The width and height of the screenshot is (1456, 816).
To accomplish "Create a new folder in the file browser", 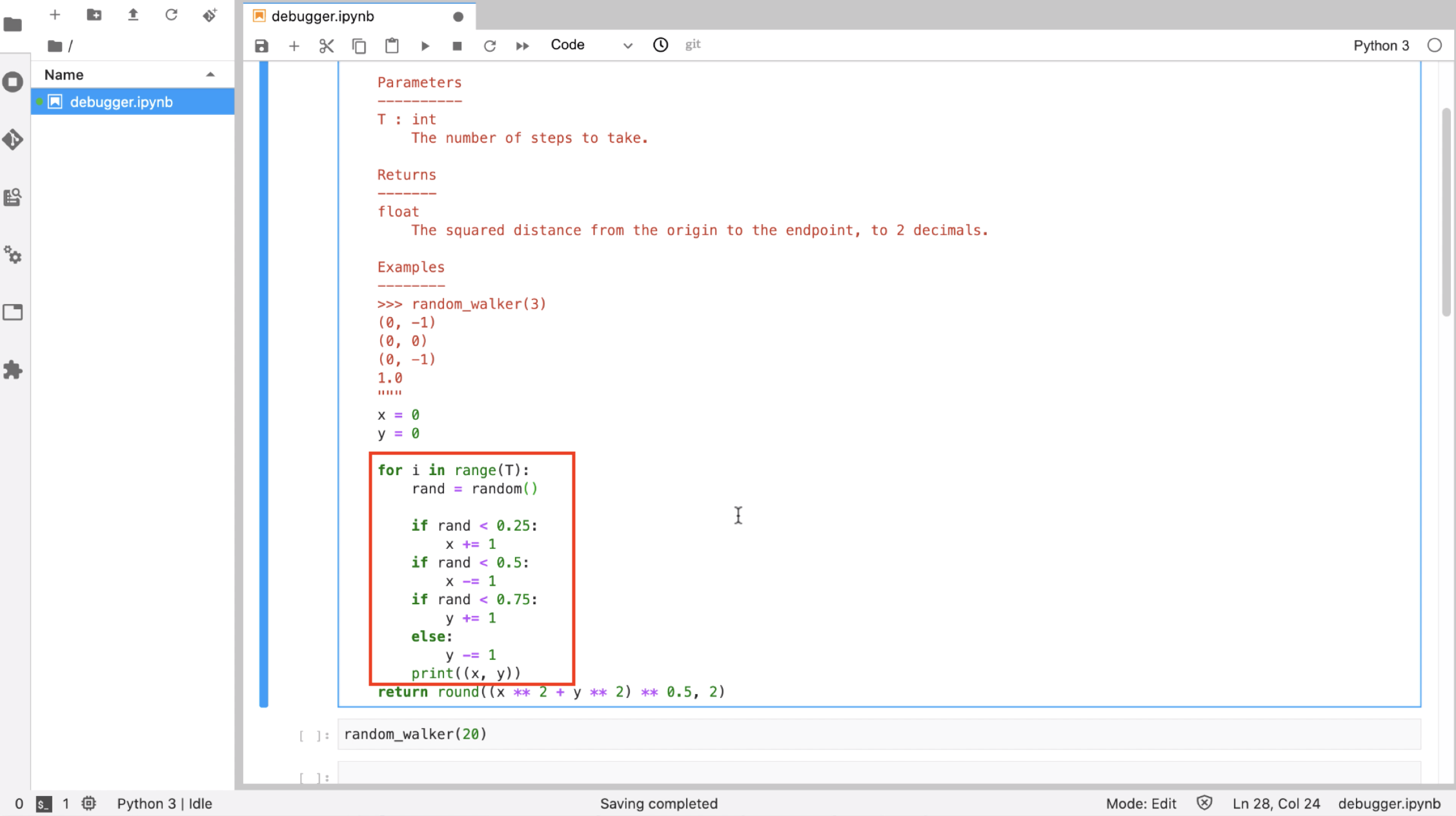I will click(x=94, y=15).
